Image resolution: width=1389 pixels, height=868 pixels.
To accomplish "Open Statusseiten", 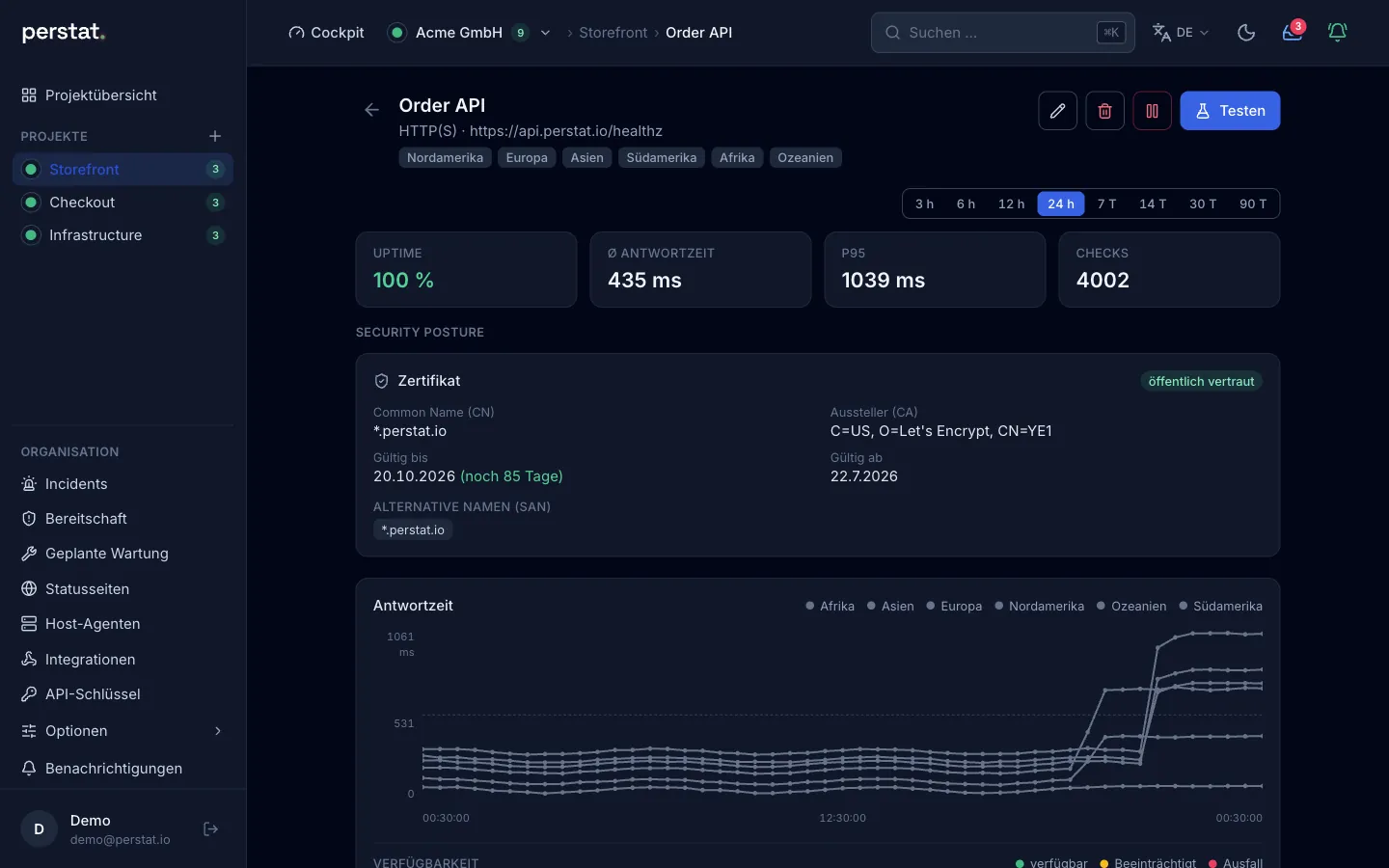I will coord(123,589).
